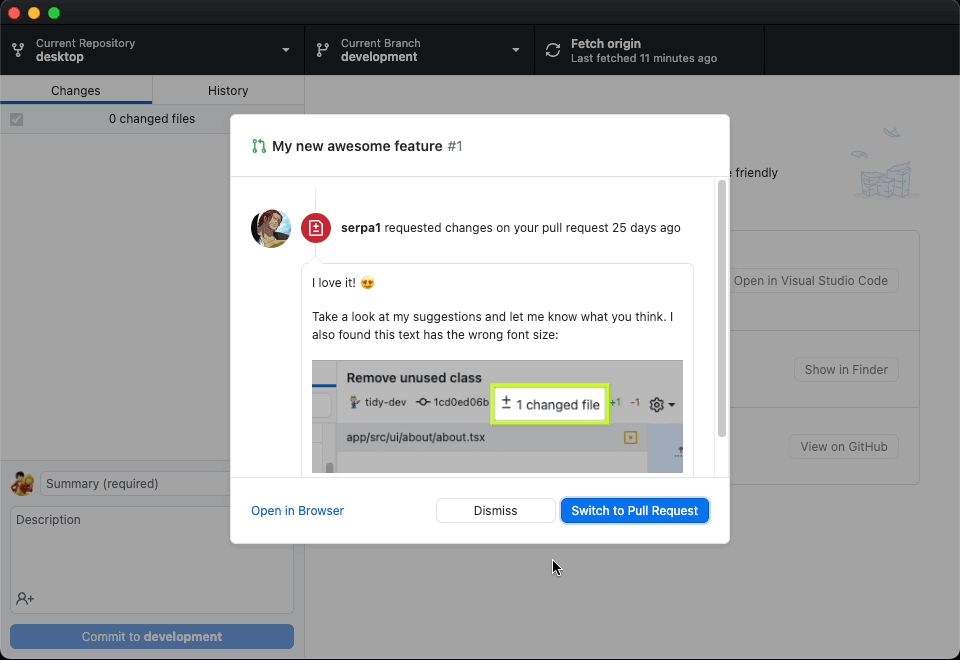Screen dimensions: 960x660
Task: Follow the Open in Browser link
Action: coord(298,511)
